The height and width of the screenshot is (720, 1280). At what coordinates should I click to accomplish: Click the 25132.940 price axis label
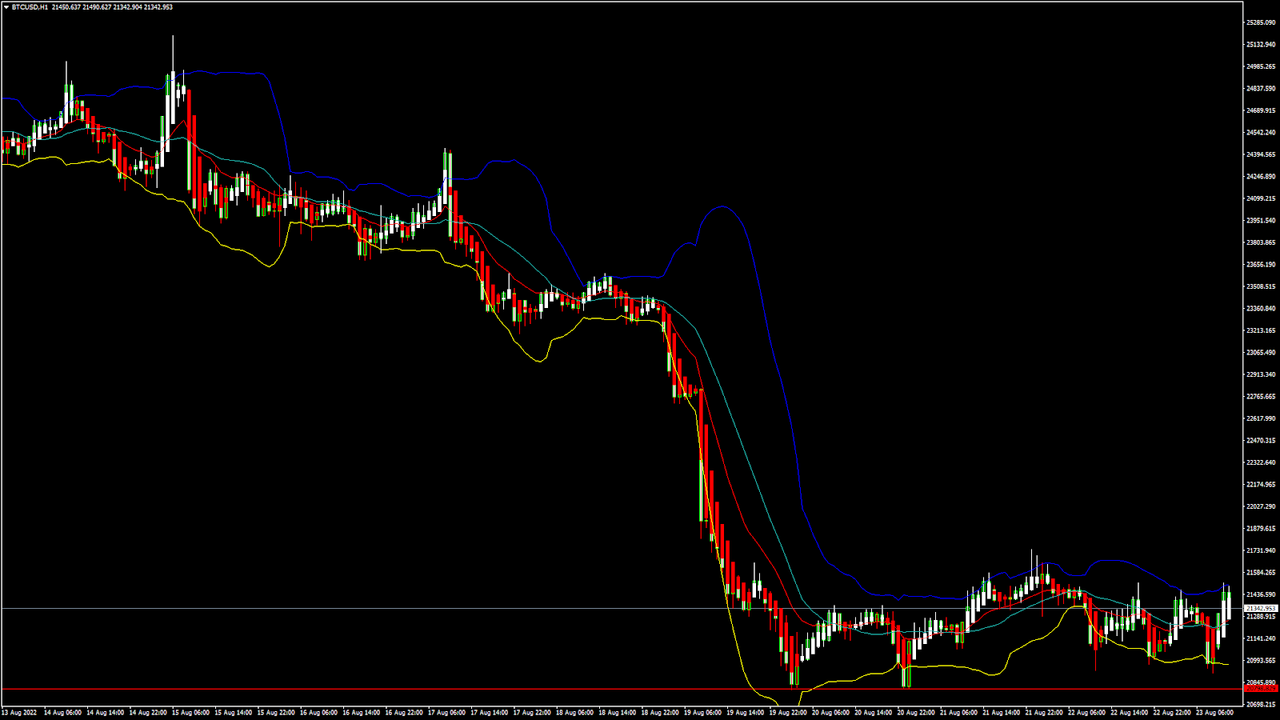click(1262, 44)
